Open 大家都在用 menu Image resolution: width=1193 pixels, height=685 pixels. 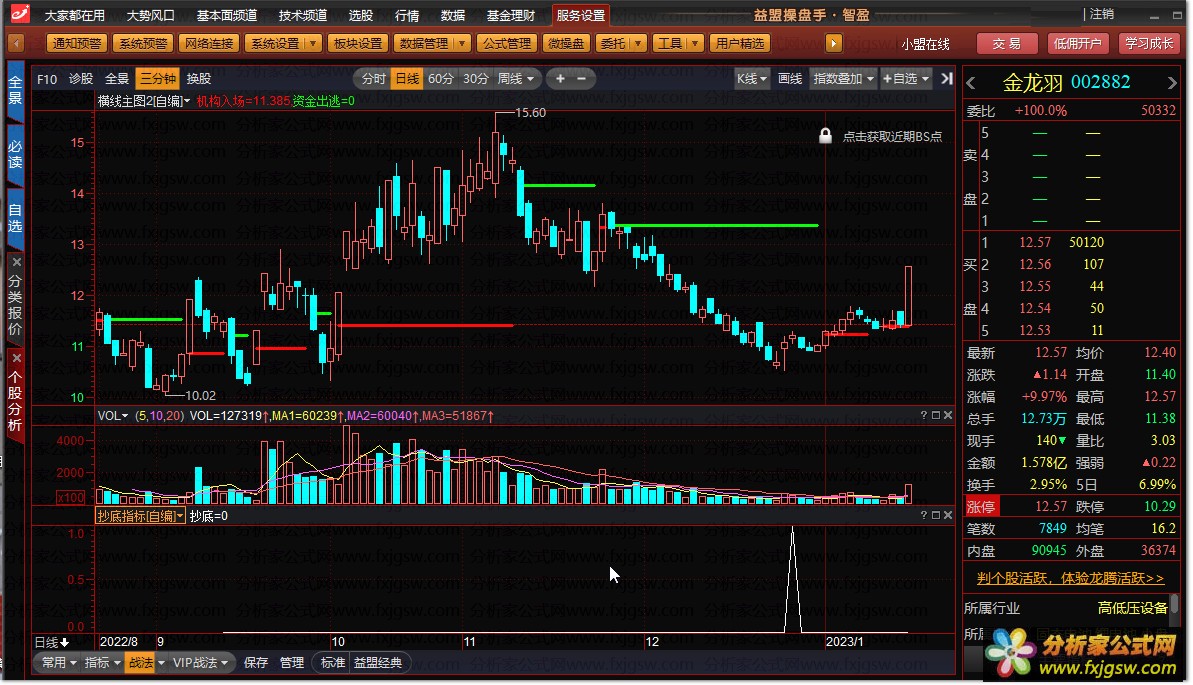coord(75,14)
